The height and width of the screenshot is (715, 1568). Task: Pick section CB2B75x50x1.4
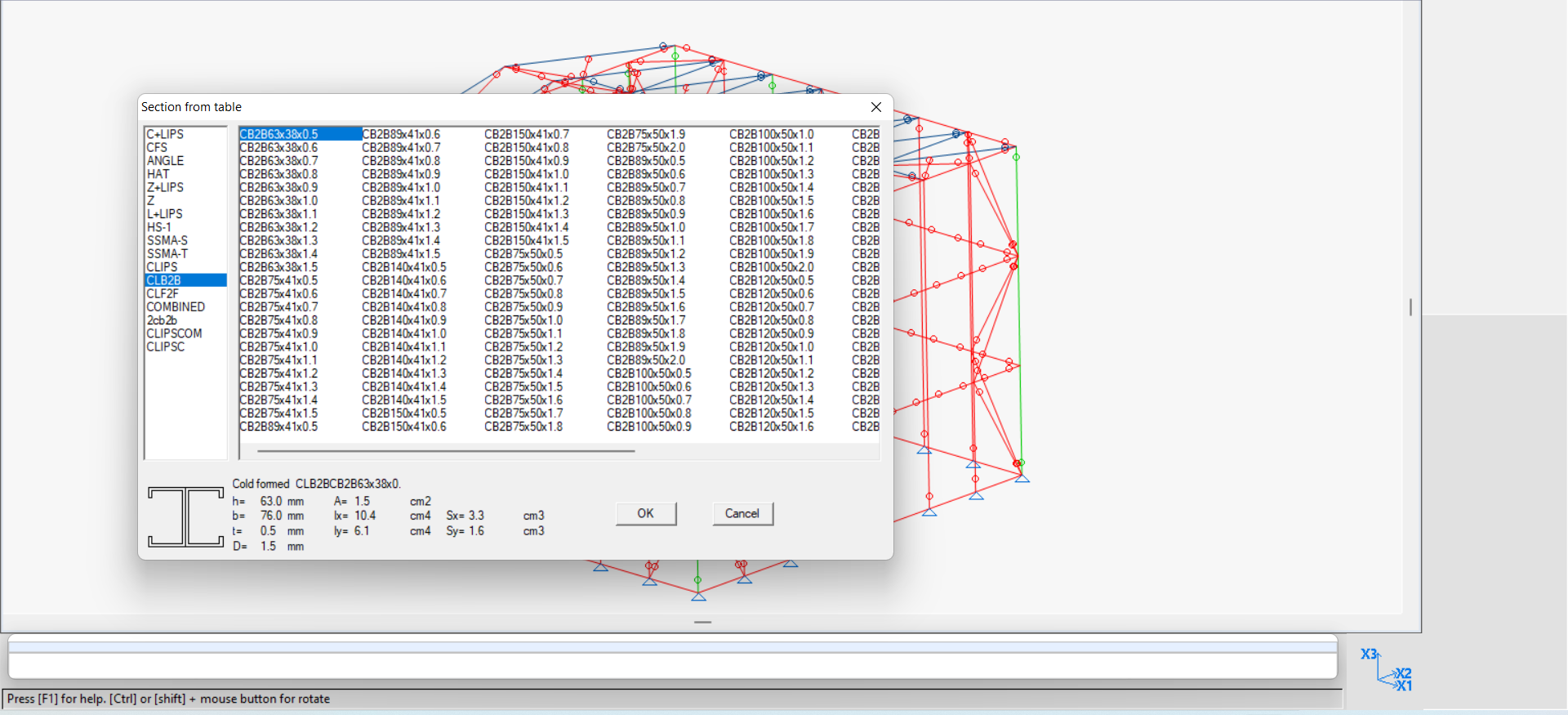click(523, 373)
